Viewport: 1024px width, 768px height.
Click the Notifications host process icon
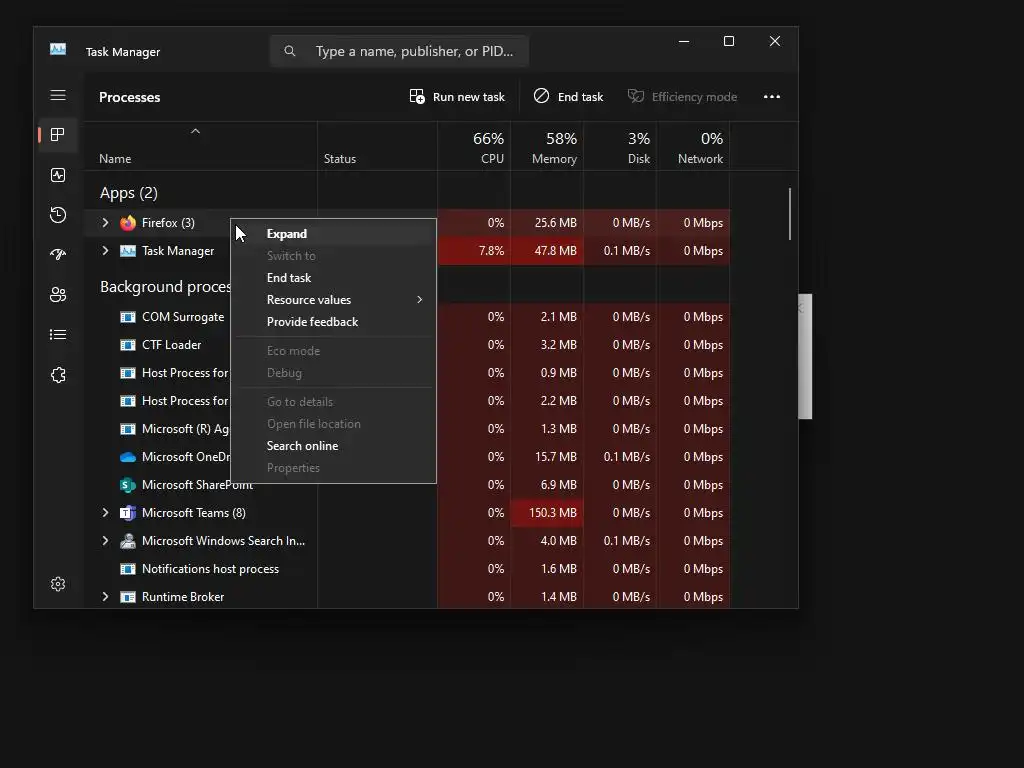pos(128,569)
